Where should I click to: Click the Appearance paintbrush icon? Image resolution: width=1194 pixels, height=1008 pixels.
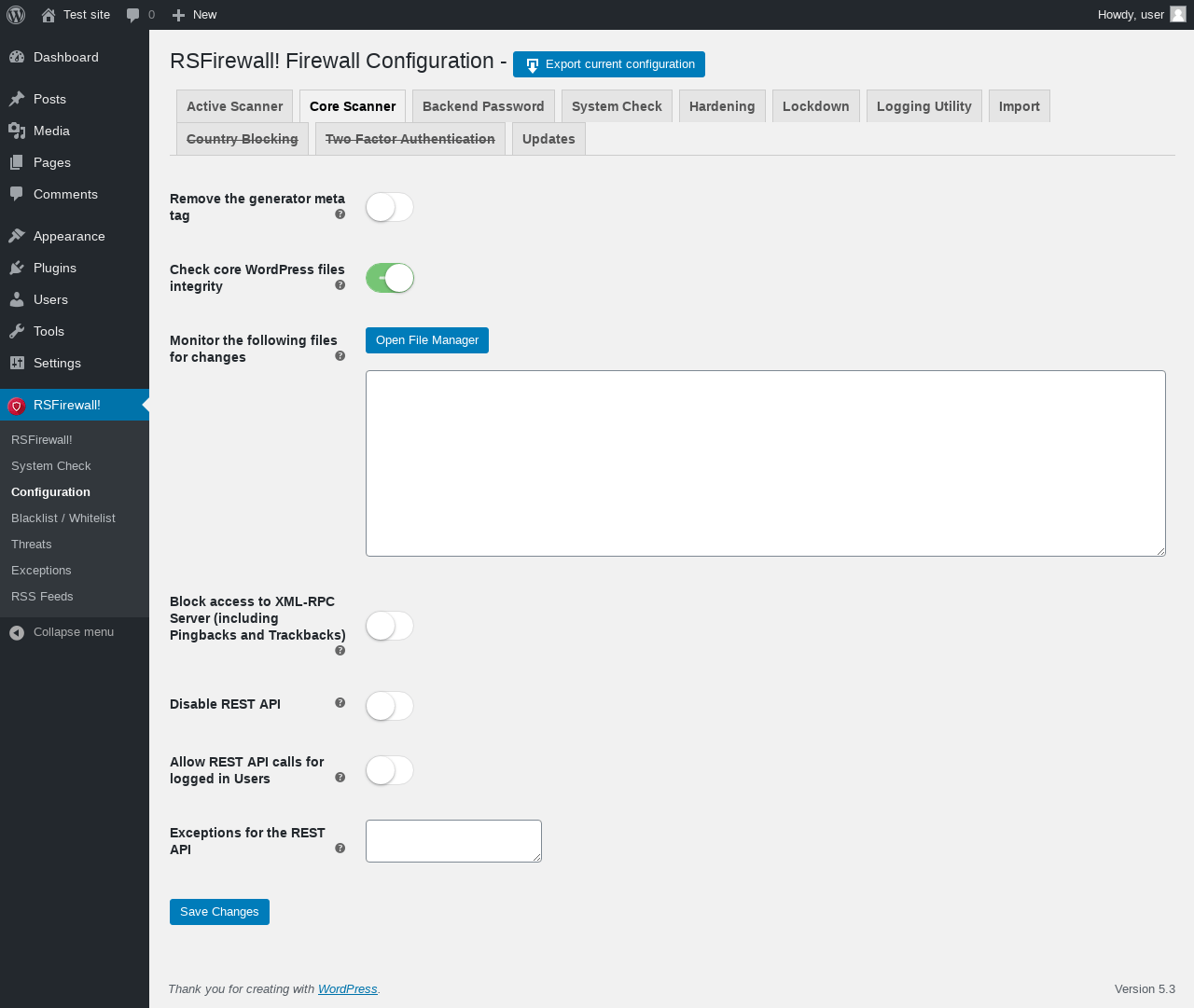(17, 236)
